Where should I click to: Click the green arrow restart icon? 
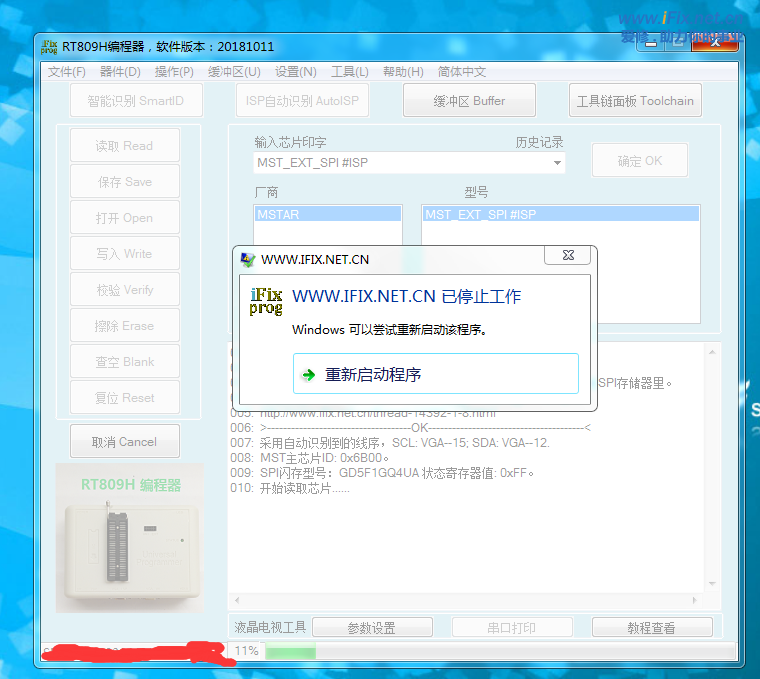pyautogui.click(x=308, y=375)
